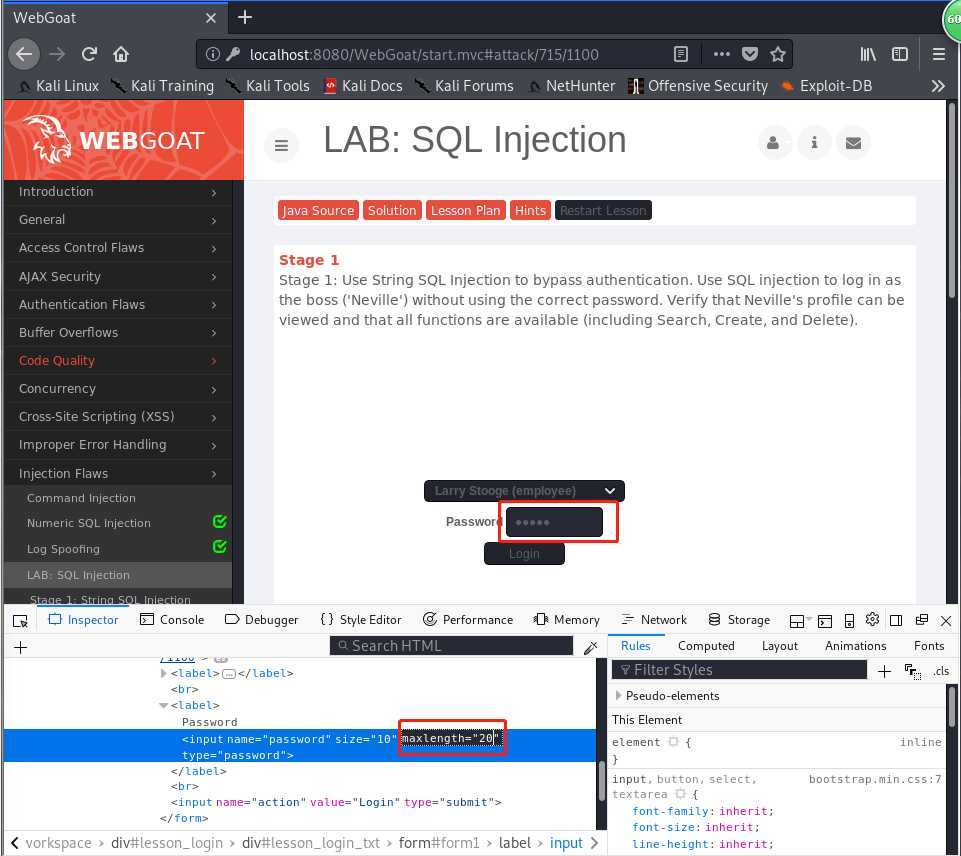Open the Style Editor tab
This screenshot has width=961, height=856.
360,619
